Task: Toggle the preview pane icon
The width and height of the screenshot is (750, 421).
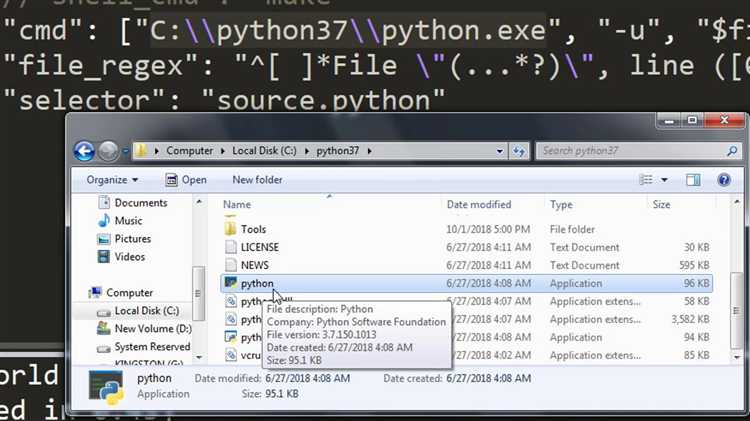Action: click(x=693, y=180)
